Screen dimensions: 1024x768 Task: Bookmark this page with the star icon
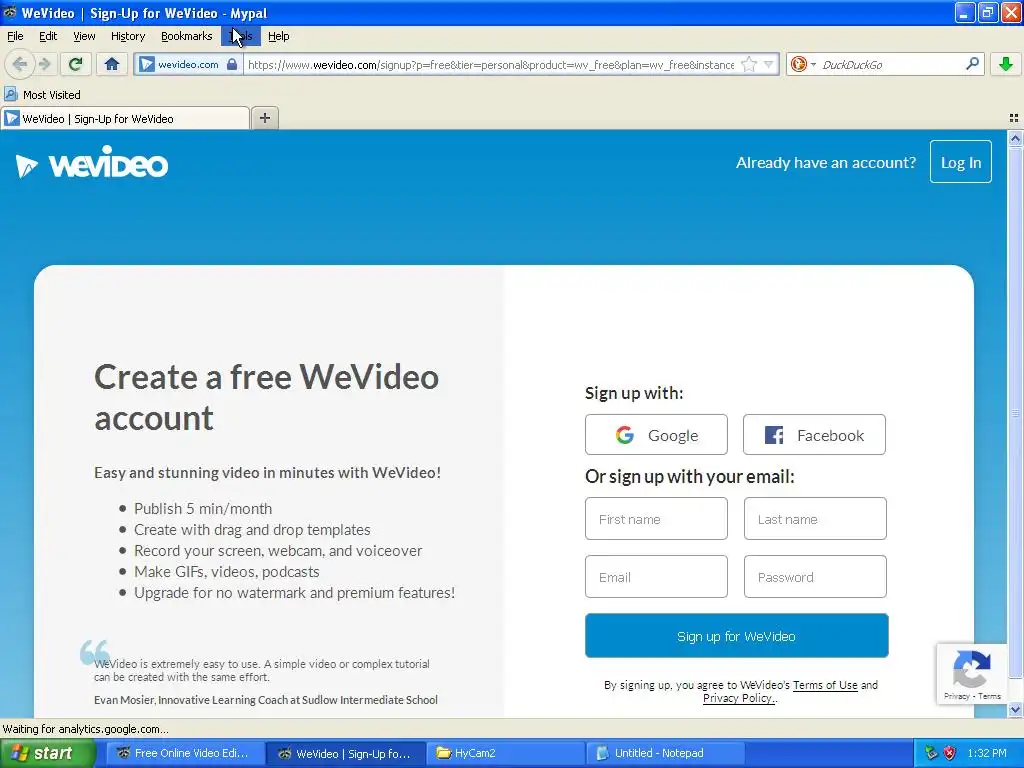749,65
